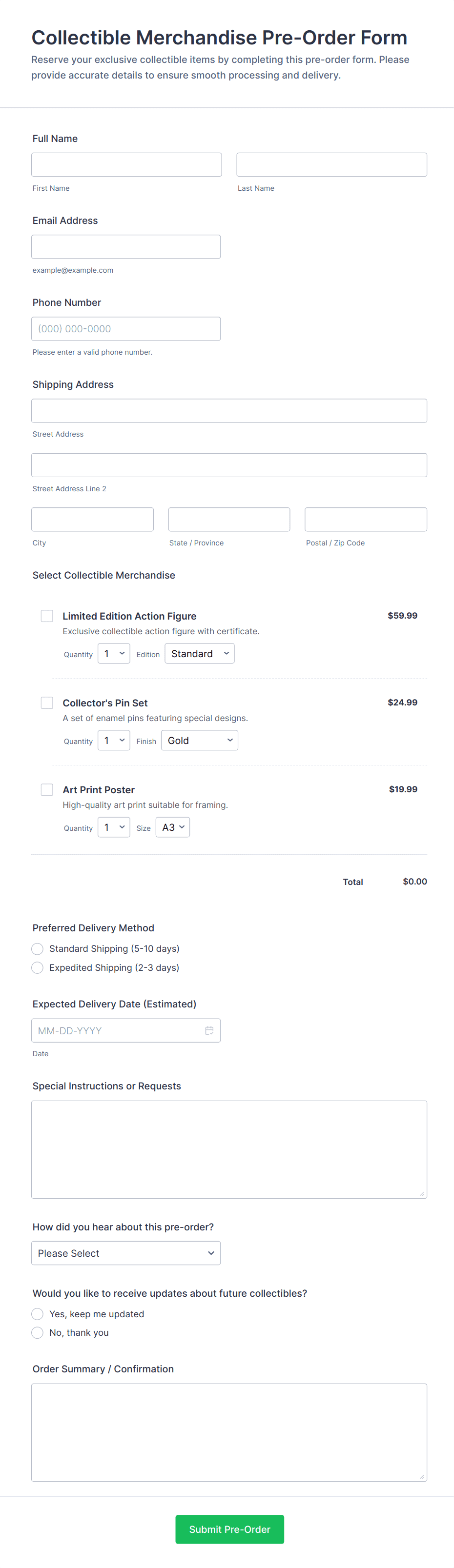Click the First Name input field

tap(127, 164)
